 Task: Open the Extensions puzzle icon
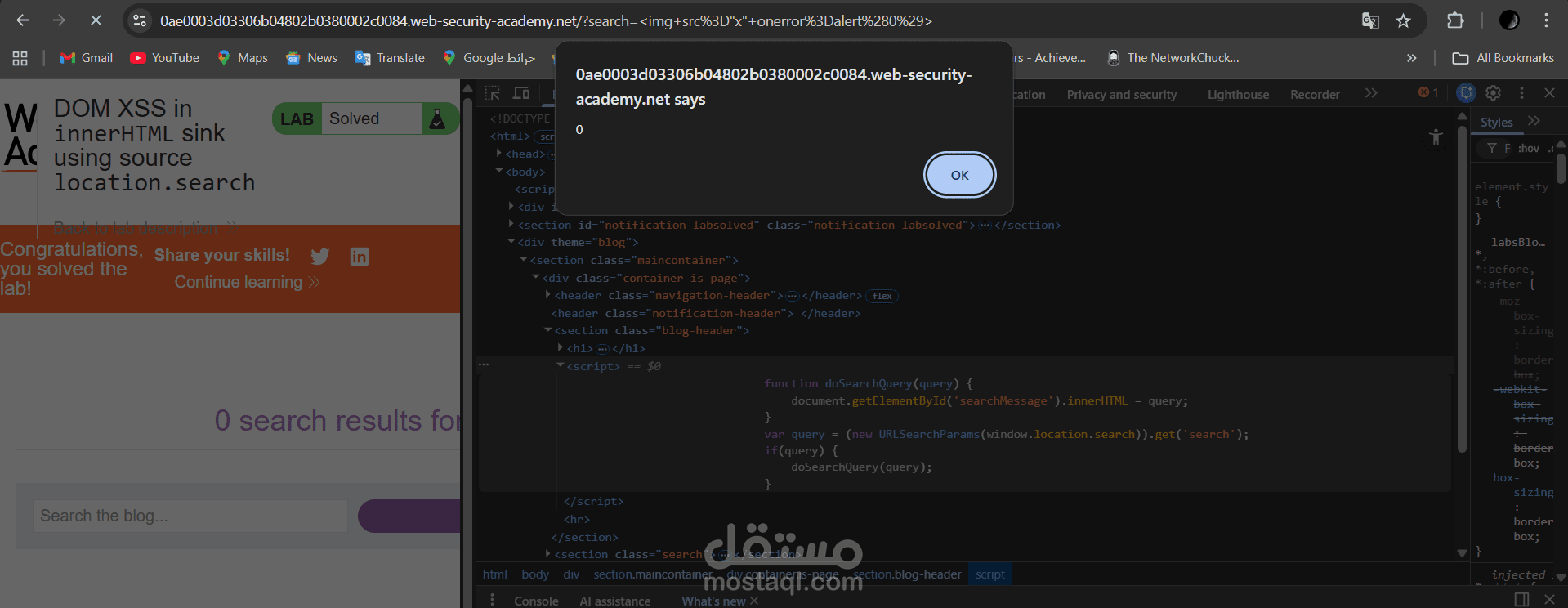coord(1455,20)
